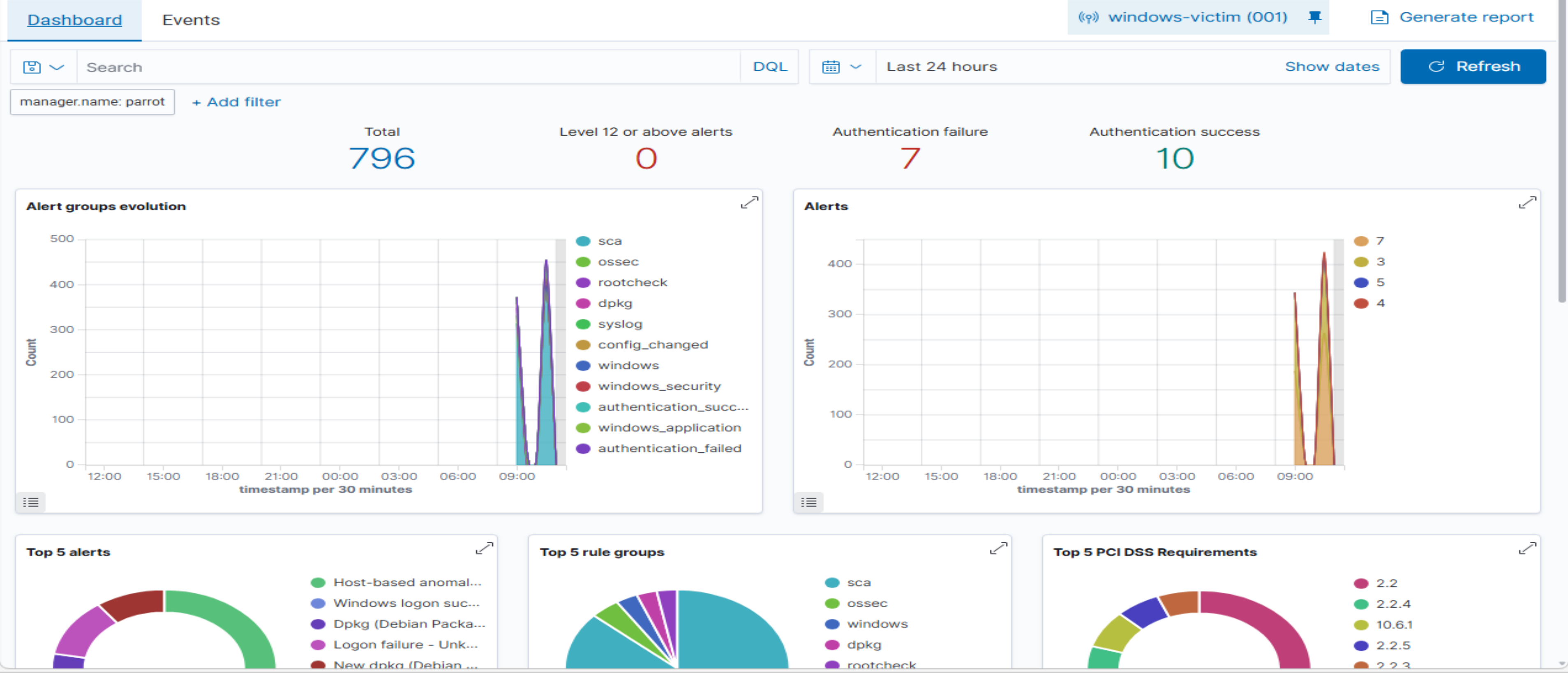Unpin the windows-victim agent pin icon
Image resolution: width=1568 pixels, height=673 pixels.
click(1315, 17)
